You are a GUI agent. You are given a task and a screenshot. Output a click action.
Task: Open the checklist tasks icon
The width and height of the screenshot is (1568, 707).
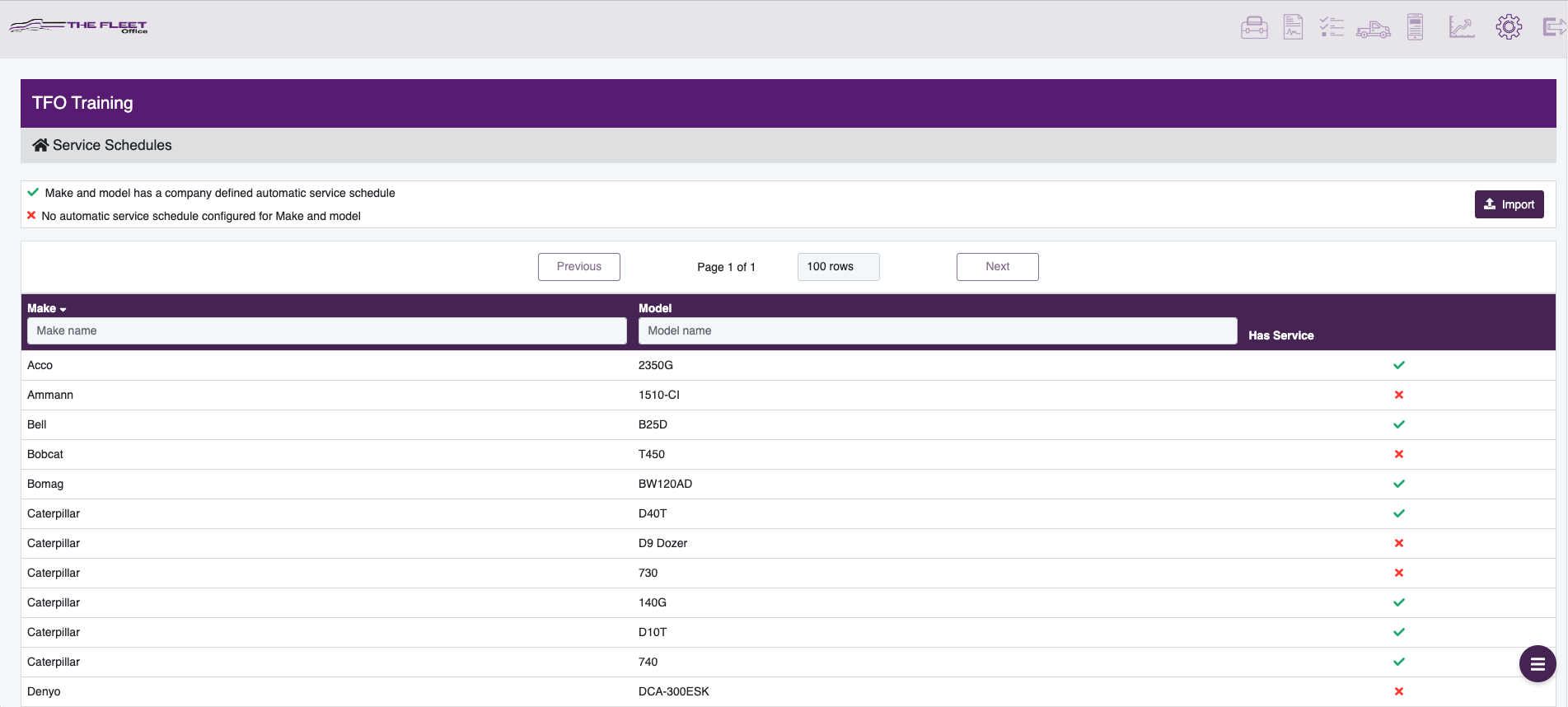click(x=1332, y=27)
